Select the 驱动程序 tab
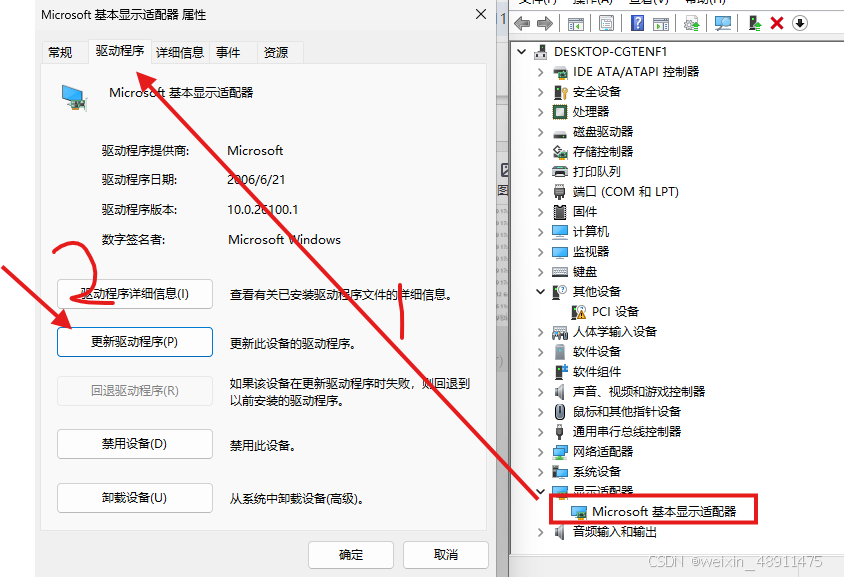844x577 pixels. click(119, 51)
